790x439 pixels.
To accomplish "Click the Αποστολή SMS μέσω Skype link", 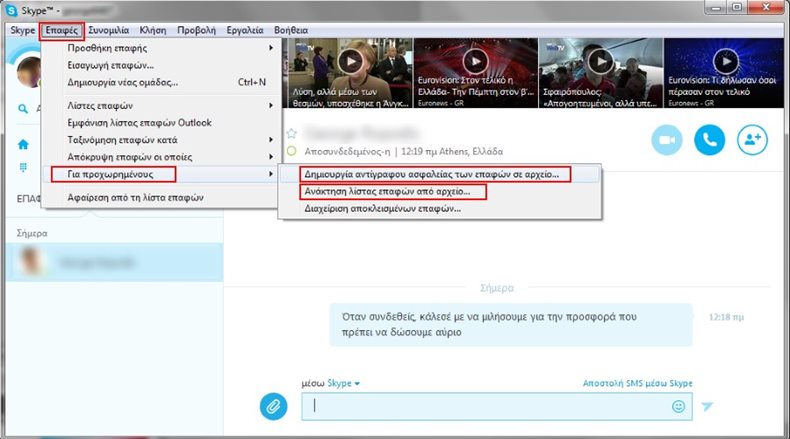I will point(637,383).
